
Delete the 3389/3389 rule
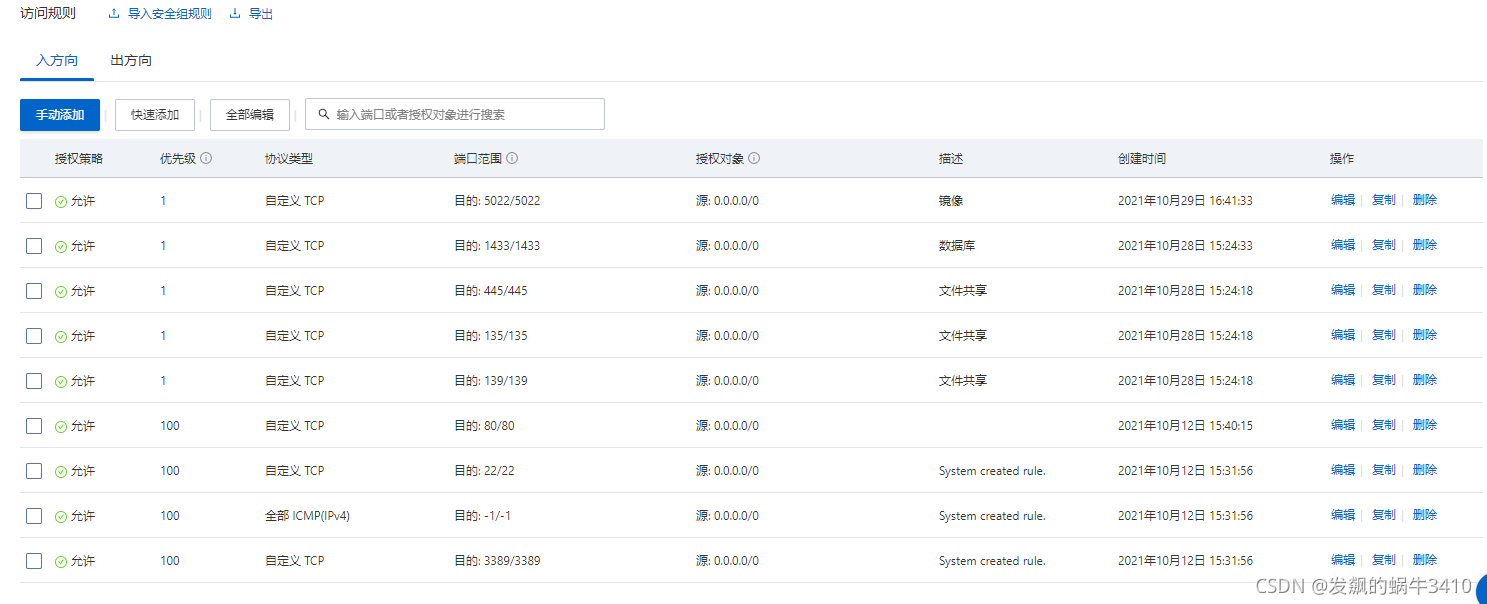(x=1425, y=560)
